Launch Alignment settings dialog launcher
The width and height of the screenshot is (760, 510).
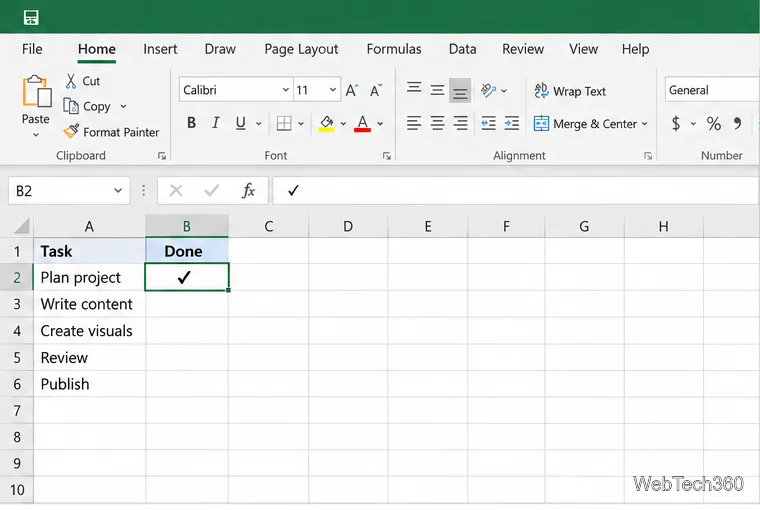click(648, 156)
